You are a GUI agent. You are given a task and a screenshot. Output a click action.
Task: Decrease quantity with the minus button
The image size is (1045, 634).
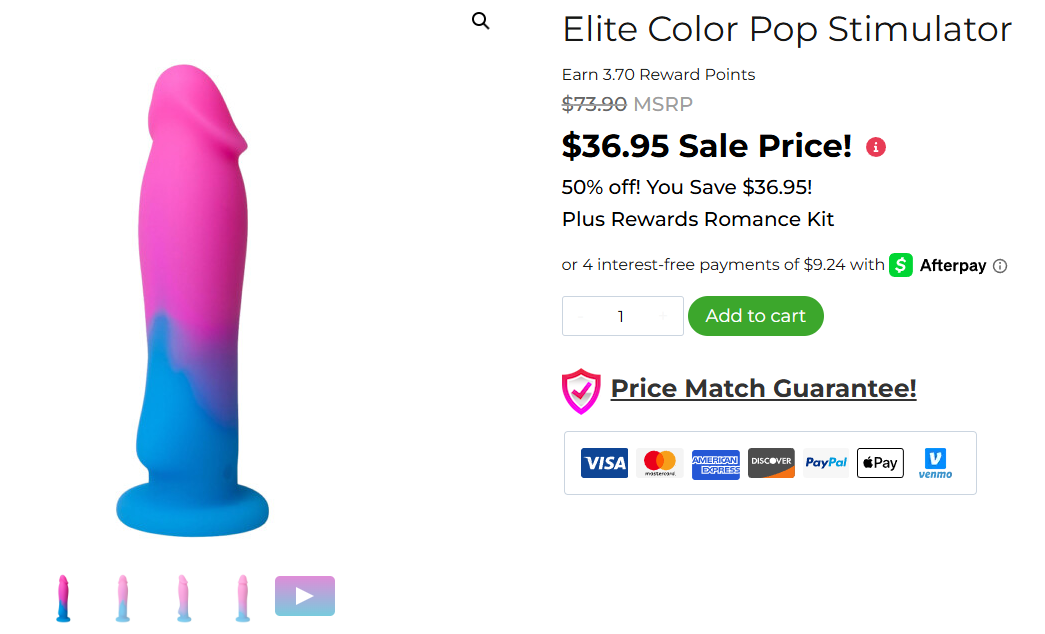click(579, 316)
